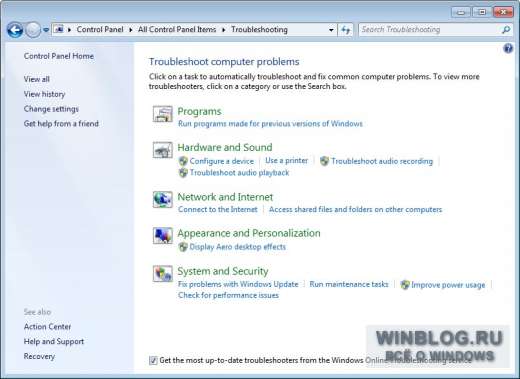The image size is (520, 379).
Task: Go to Control Panel Home
Action: point(59,56)
